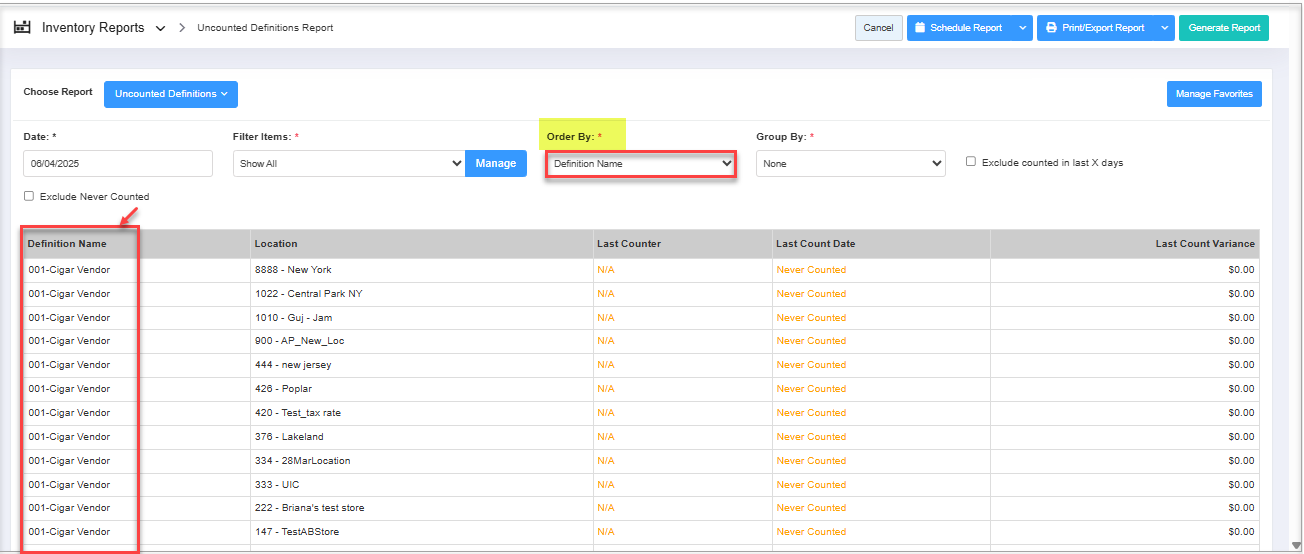Open the Schedule Report dropdown arrow

pos(1022,28)
